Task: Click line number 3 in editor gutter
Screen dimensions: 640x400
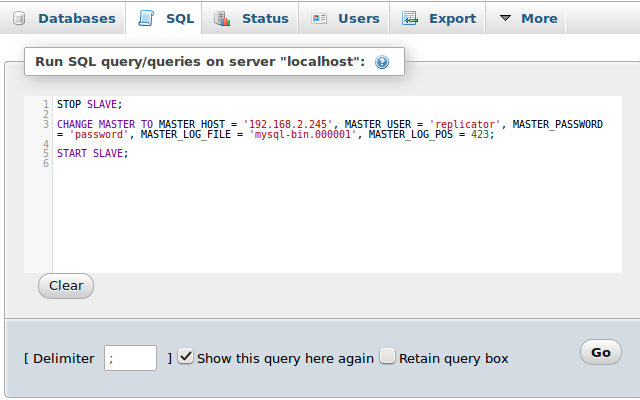Action: click(x=46, y=124)
